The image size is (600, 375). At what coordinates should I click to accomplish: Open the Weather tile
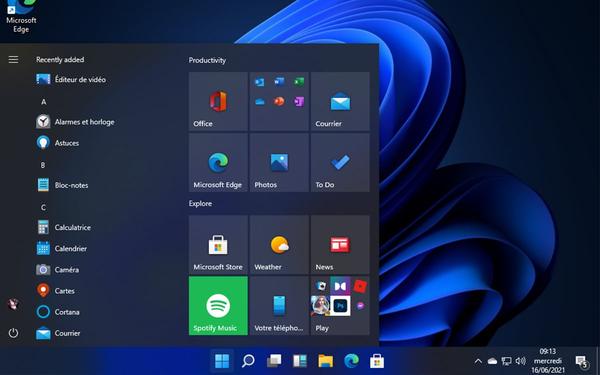coord(279,245)
